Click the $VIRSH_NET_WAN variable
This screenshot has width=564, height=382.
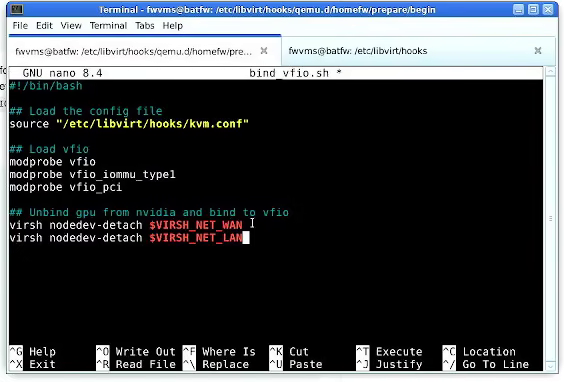196,225
